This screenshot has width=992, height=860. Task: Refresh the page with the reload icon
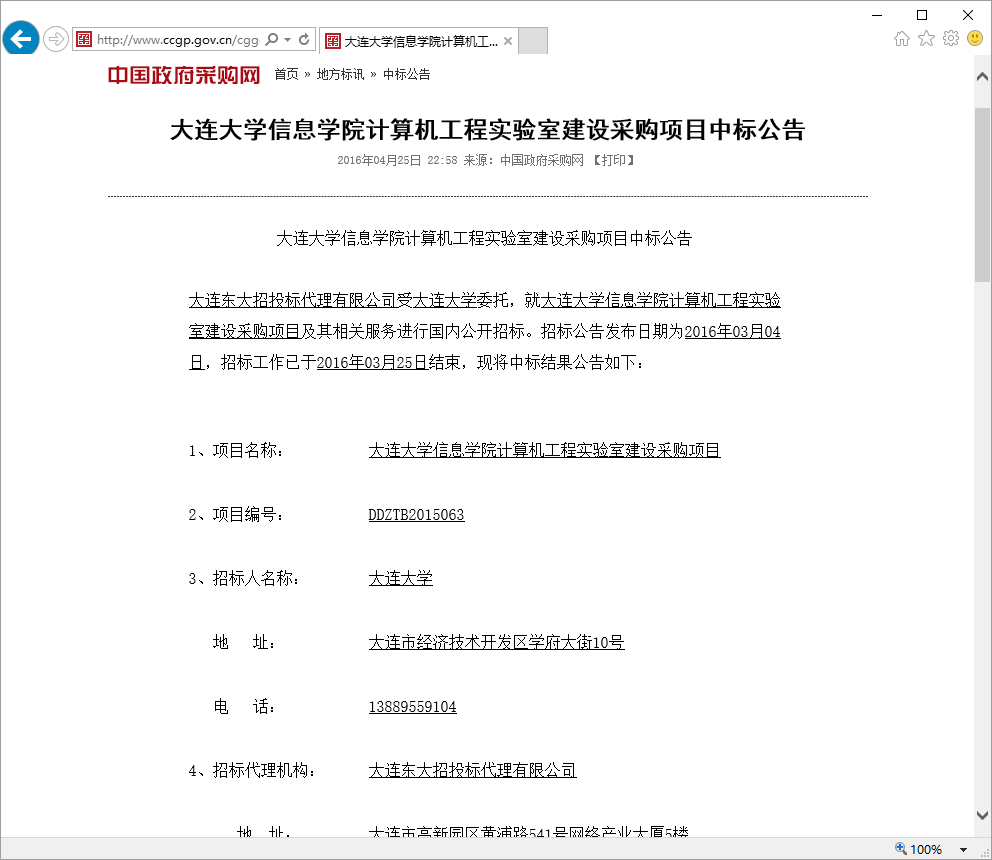coord(304,39)
